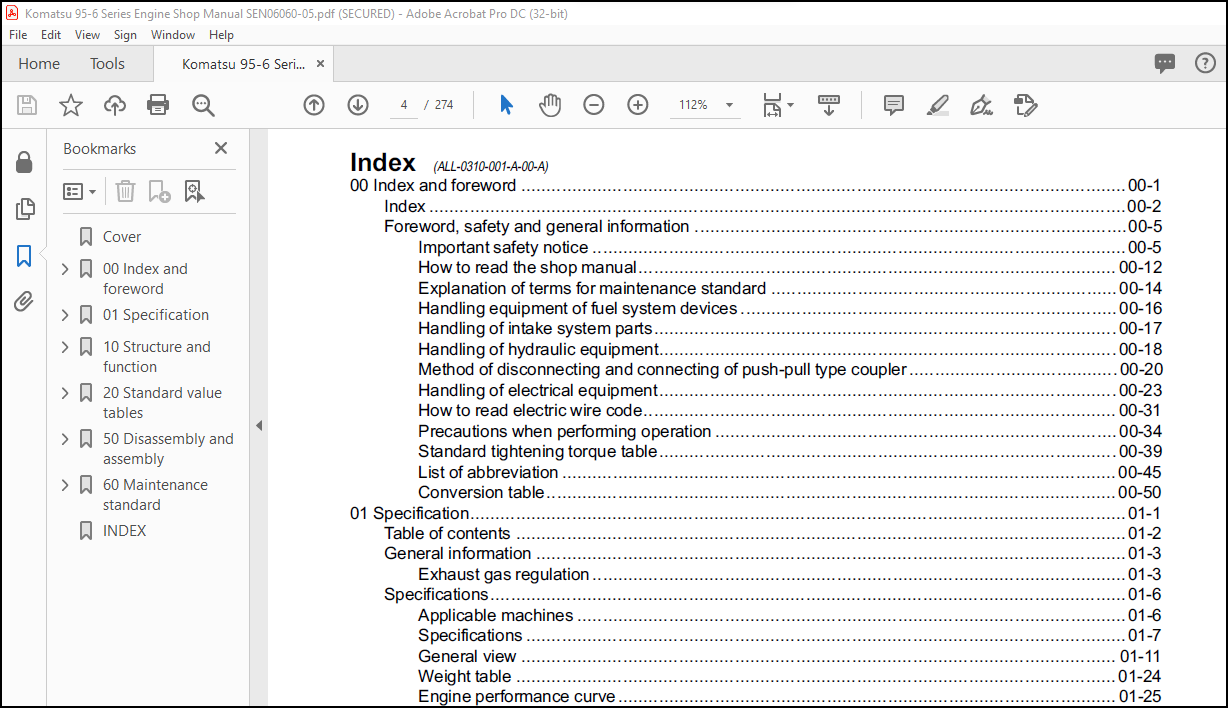Expand the 60 Maintenance standard bookmark

[65, 485]
